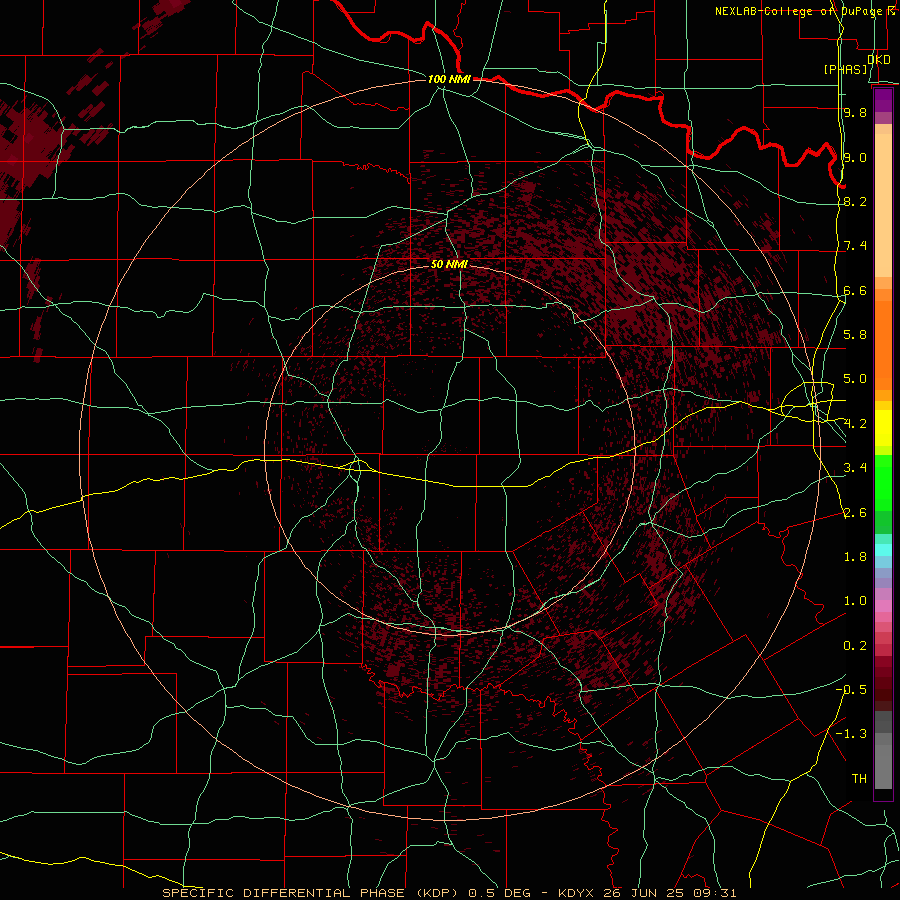Click the 1.0 value on the color scale
This screenshot has height=900, width=900.
click(855, 601)
